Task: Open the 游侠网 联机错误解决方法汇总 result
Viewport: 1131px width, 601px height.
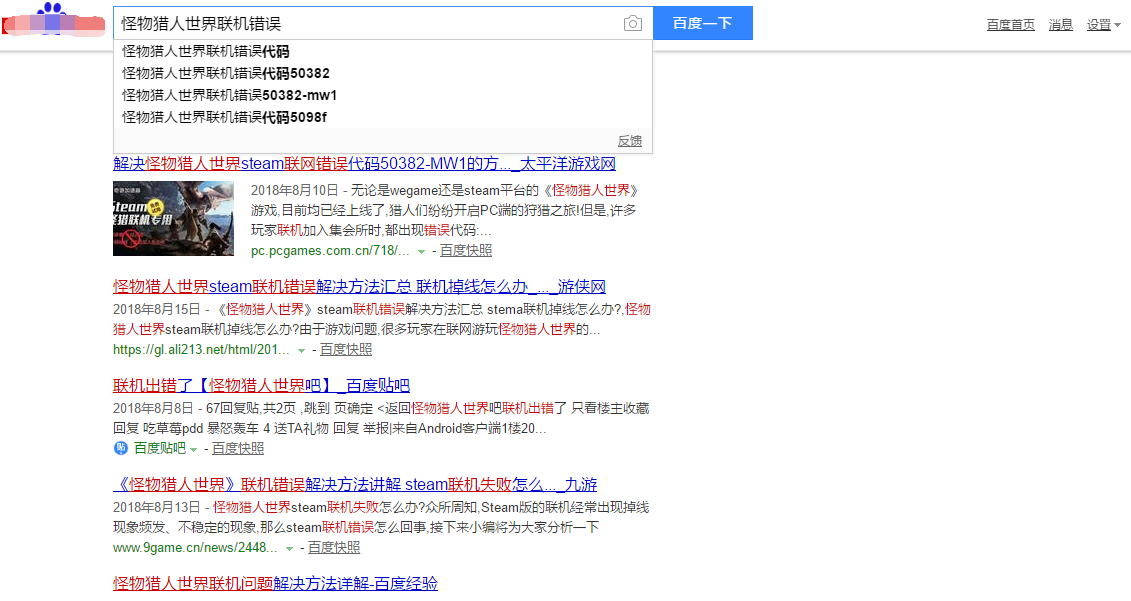Action: tap(359, 286)
